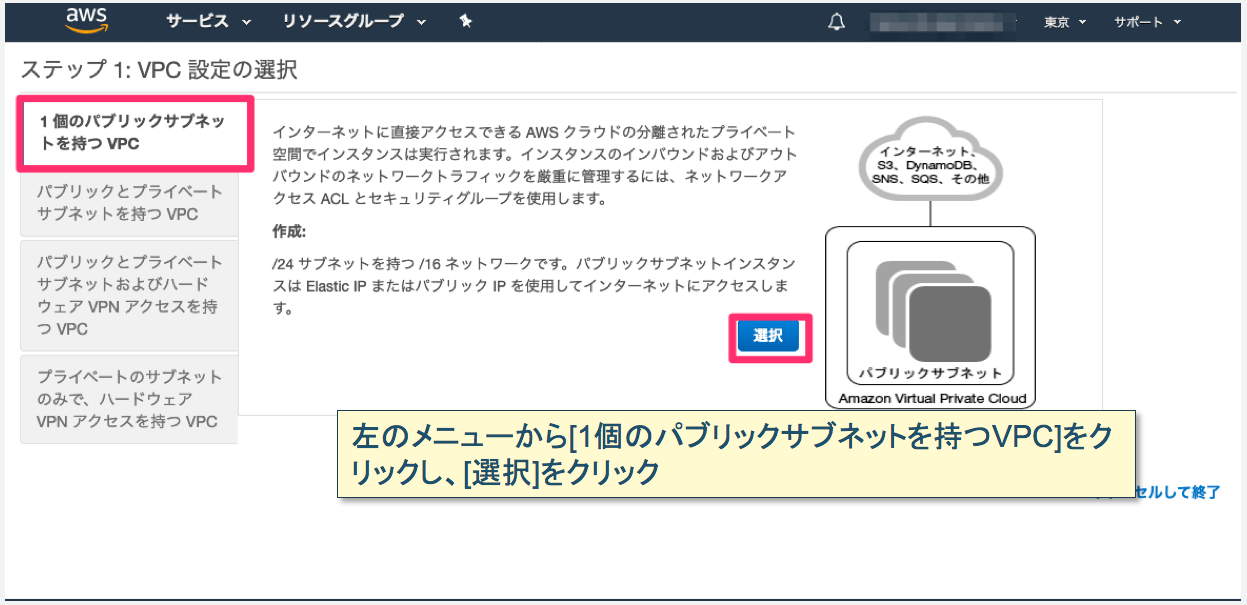This screenshot has height=605, width=1247.
Task: Switch to パブリックとプライベートサブネットを持つ VPC tab
Action: [129, 203]
